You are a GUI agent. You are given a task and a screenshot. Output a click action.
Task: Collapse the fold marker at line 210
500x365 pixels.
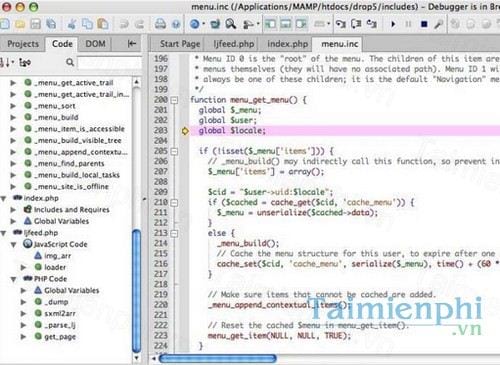(x=174, y=203)
